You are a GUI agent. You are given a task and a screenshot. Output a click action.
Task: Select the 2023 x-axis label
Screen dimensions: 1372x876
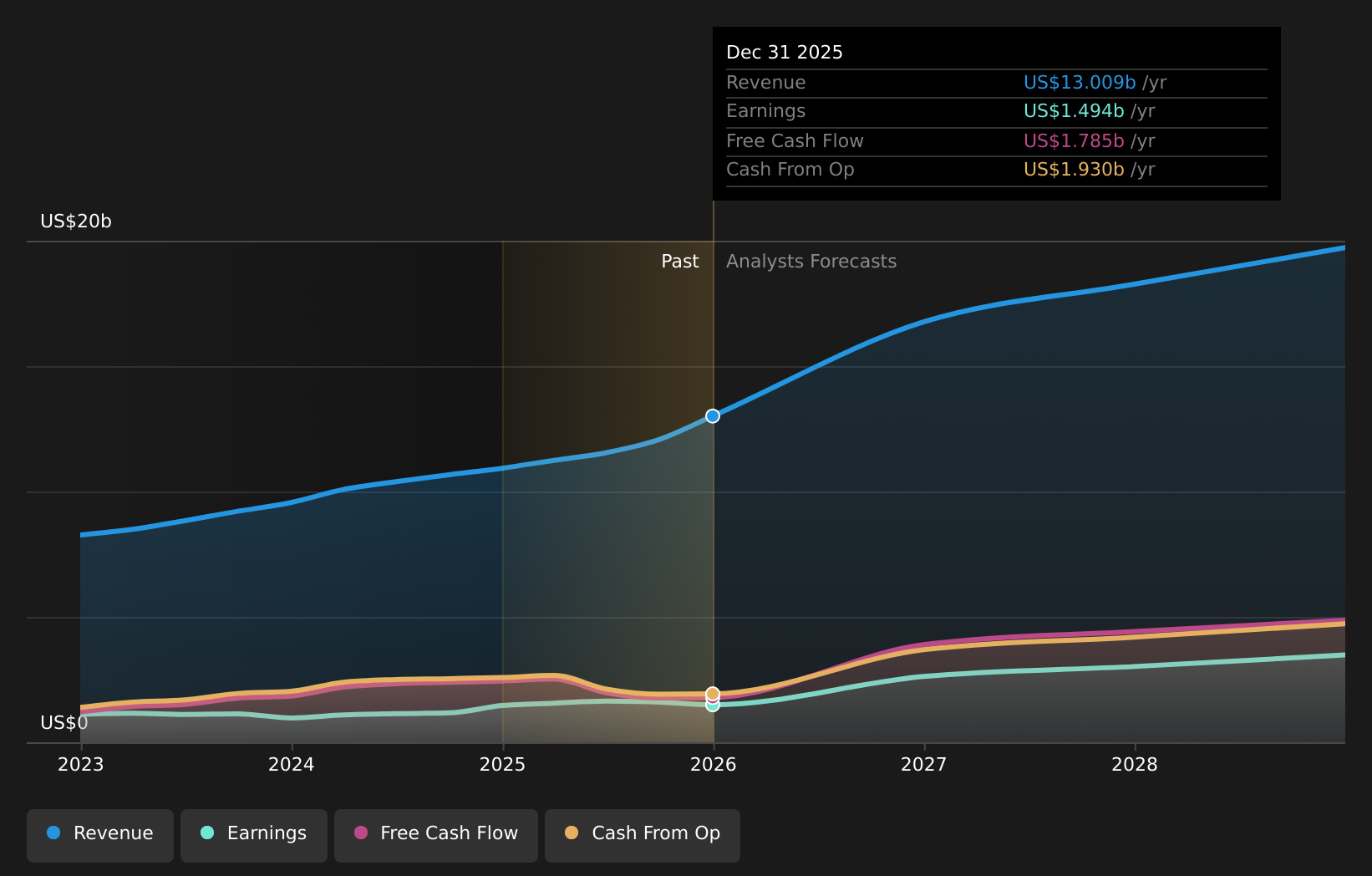point(80,765)
